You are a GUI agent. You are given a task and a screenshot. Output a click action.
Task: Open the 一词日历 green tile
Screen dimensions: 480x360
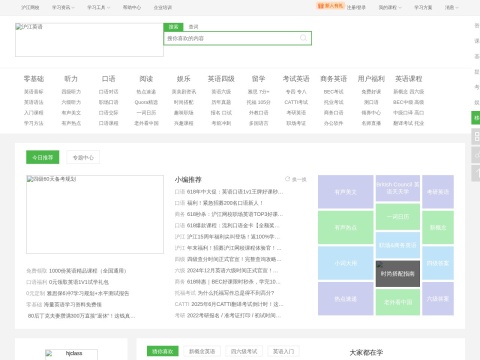tap(398, 217)
